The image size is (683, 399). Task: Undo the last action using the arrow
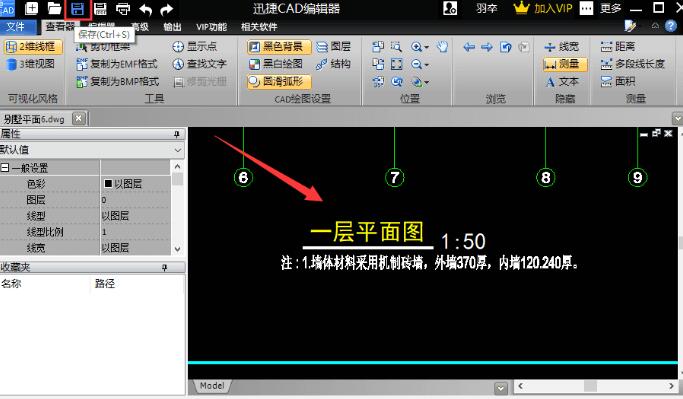[145, 9]
